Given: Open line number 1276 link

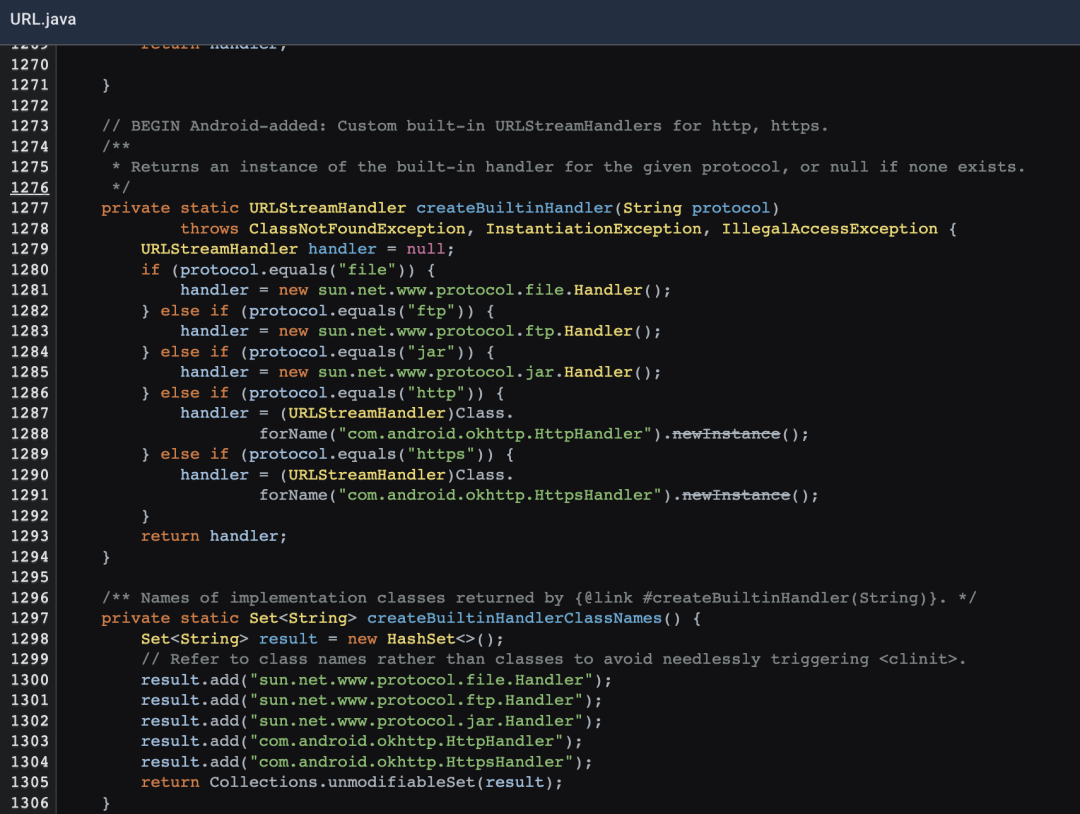Looking at the screenshot, I should pyautogui.click(x=30, y=187).
